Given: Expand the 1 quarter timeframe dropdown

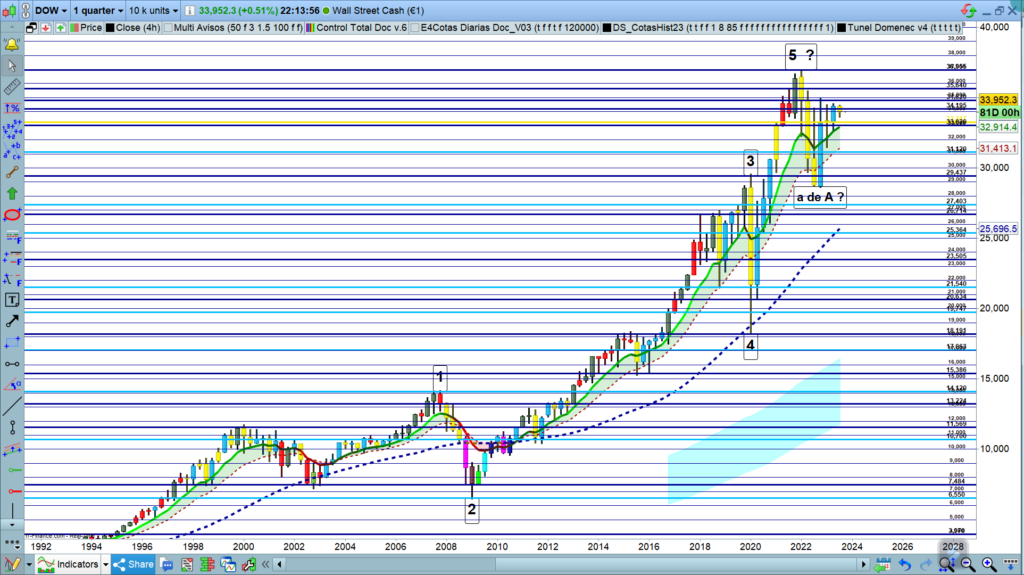Looking at the screenshot, I should tap(98, 10).
